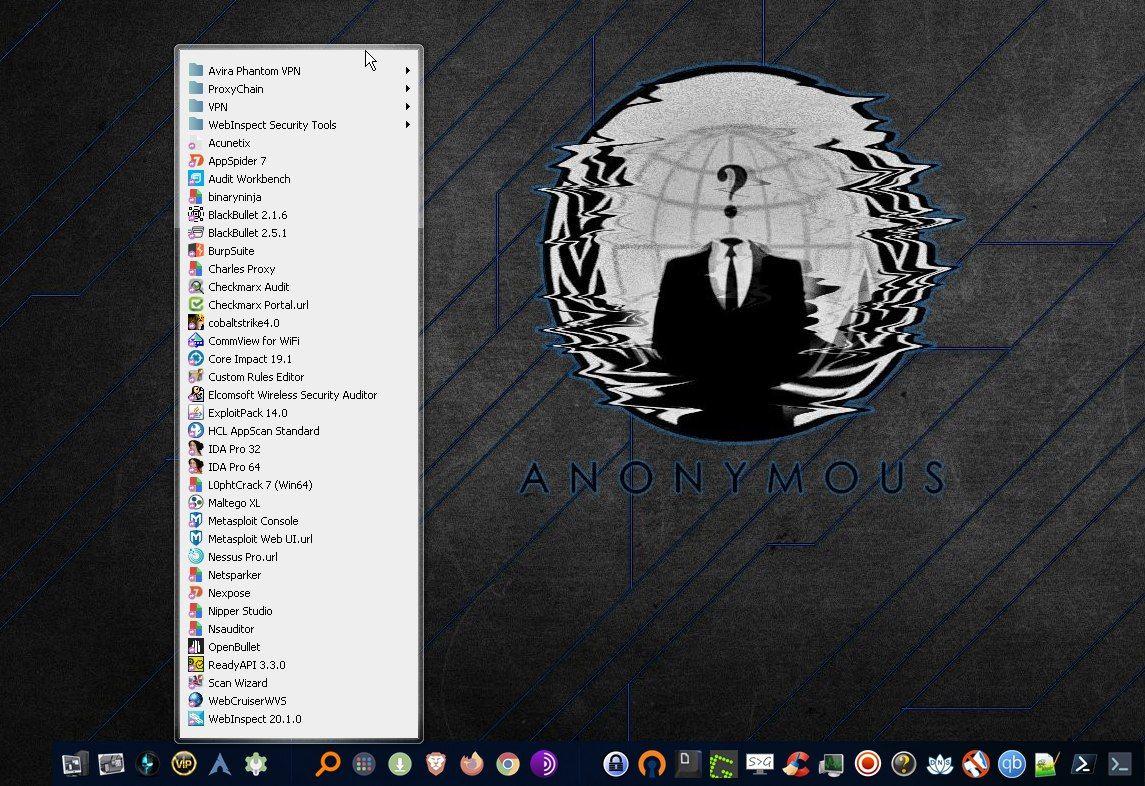This screenshot has height=786, width=1145.
Task: Open the glowing lightning globe taskbar icon
Action: point(148,764)
